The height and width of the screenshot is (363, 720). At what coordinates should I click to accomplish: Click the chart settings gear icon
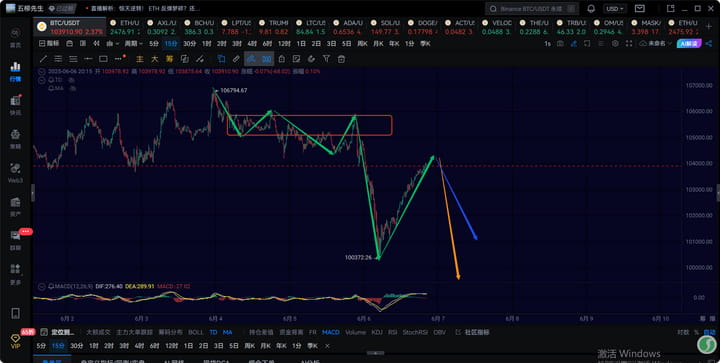pos(615,44)
